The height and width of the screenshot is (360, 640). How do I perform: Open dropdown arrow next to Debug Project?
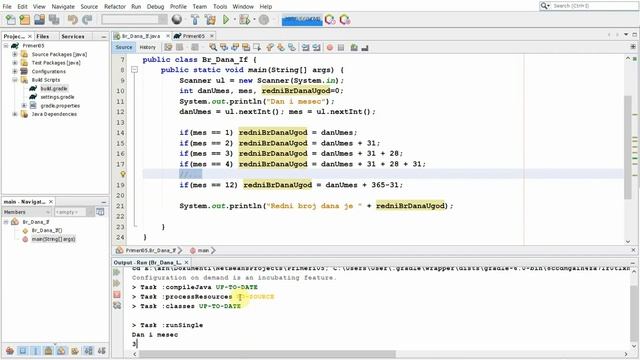[x=254, y=20]
